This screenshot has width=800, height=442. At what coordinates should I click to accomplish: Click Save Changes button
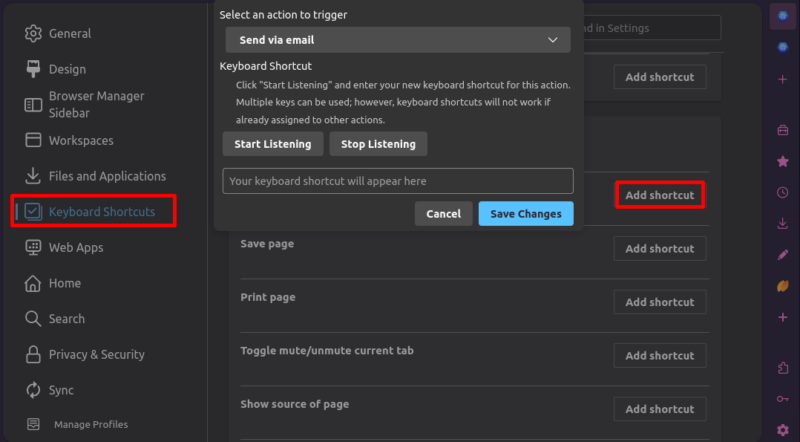526,214
